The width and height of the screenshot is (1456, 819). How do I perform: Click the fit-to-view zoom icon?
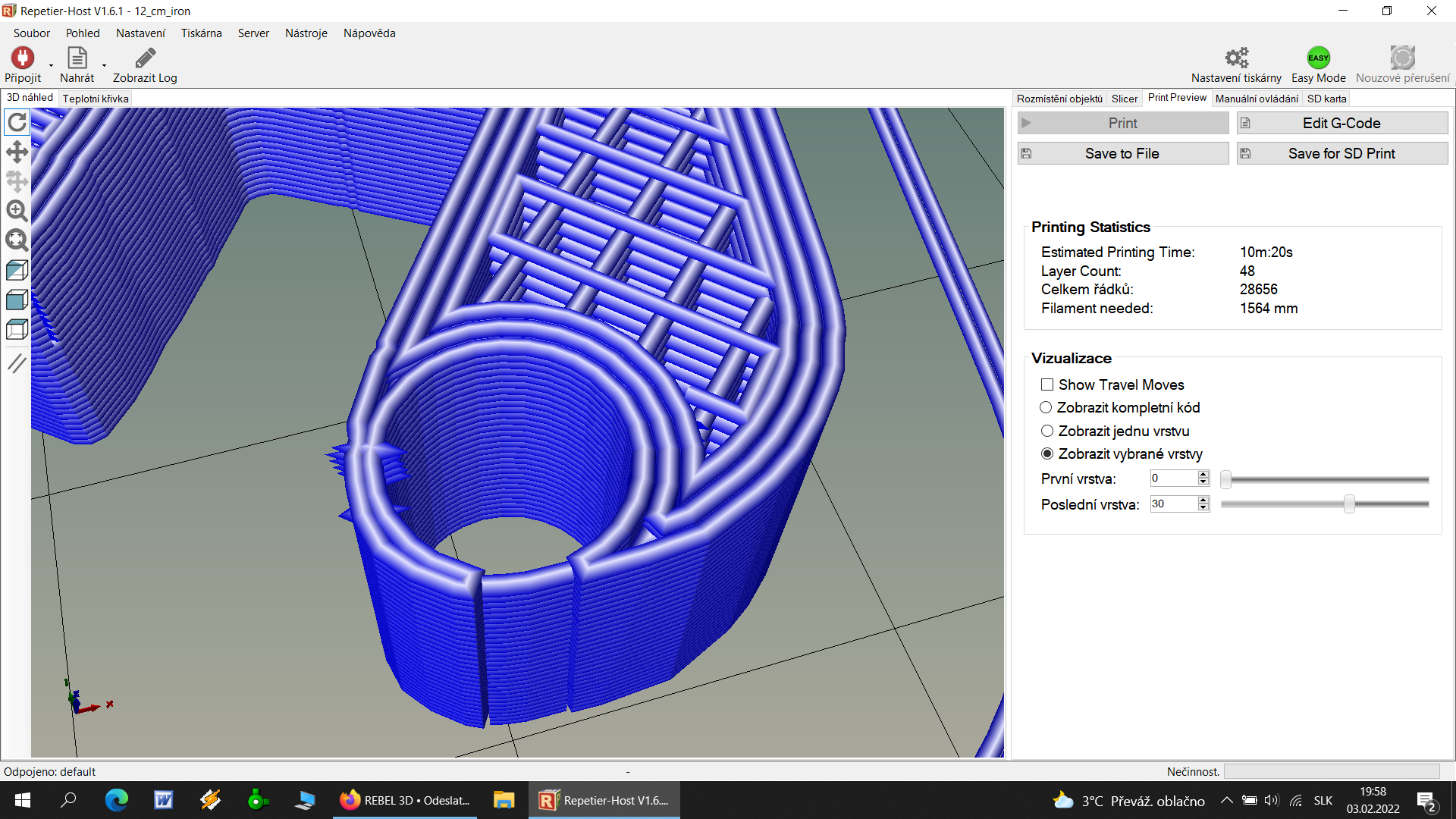click(17, 240)
